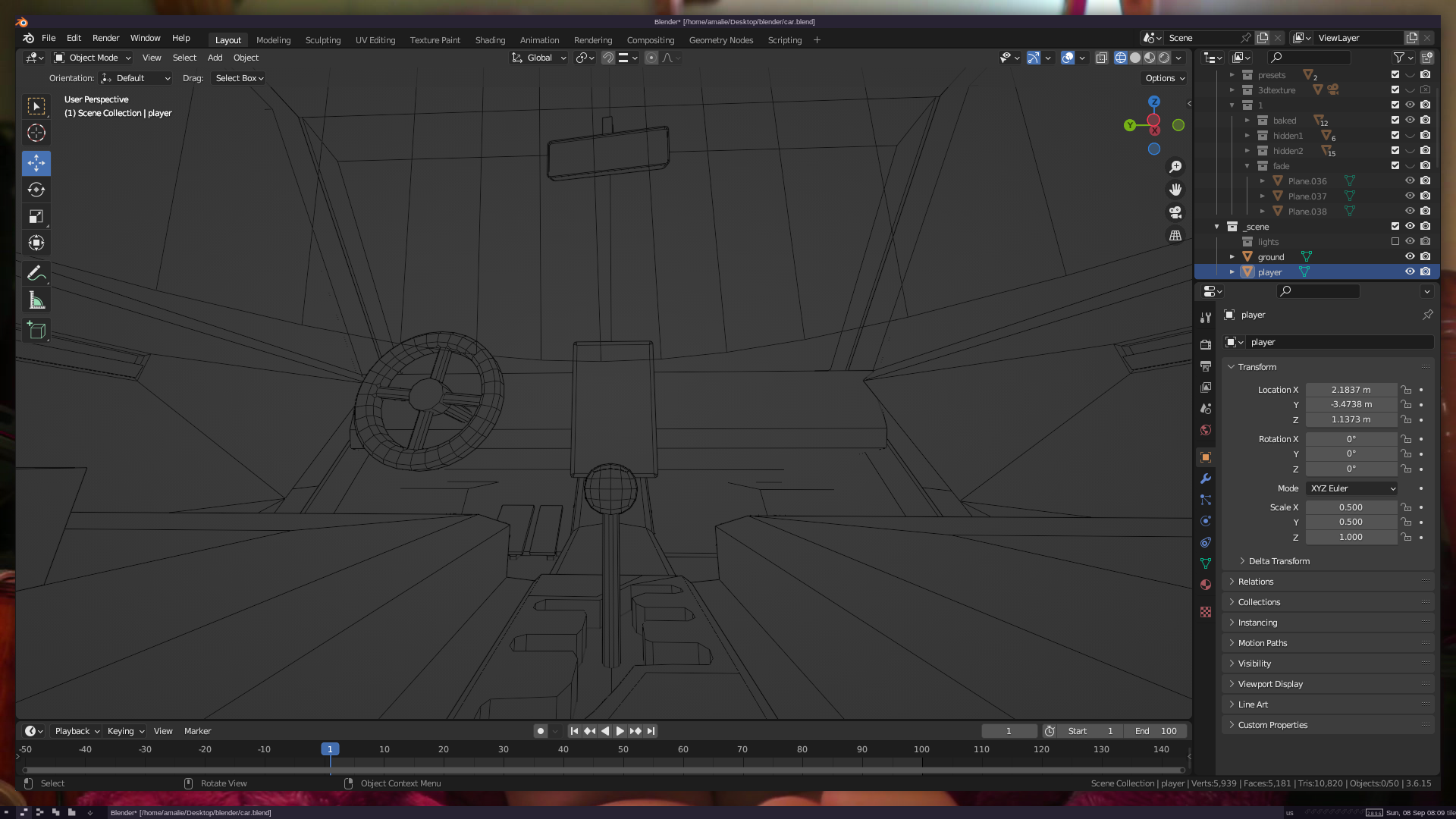Switch to the Shading workspace tab
This screenshot has height=819, width=1456.
pos(490,40)
